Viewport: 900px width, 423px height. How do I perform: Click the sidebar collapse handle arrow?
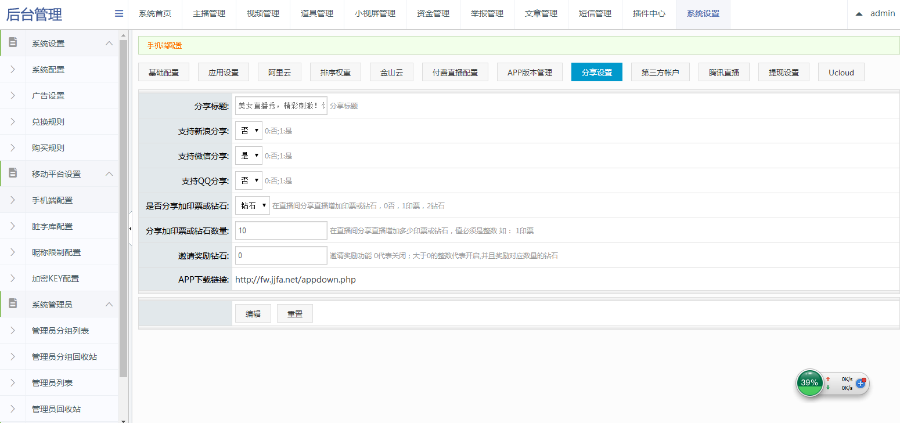(x=130, y=228)
